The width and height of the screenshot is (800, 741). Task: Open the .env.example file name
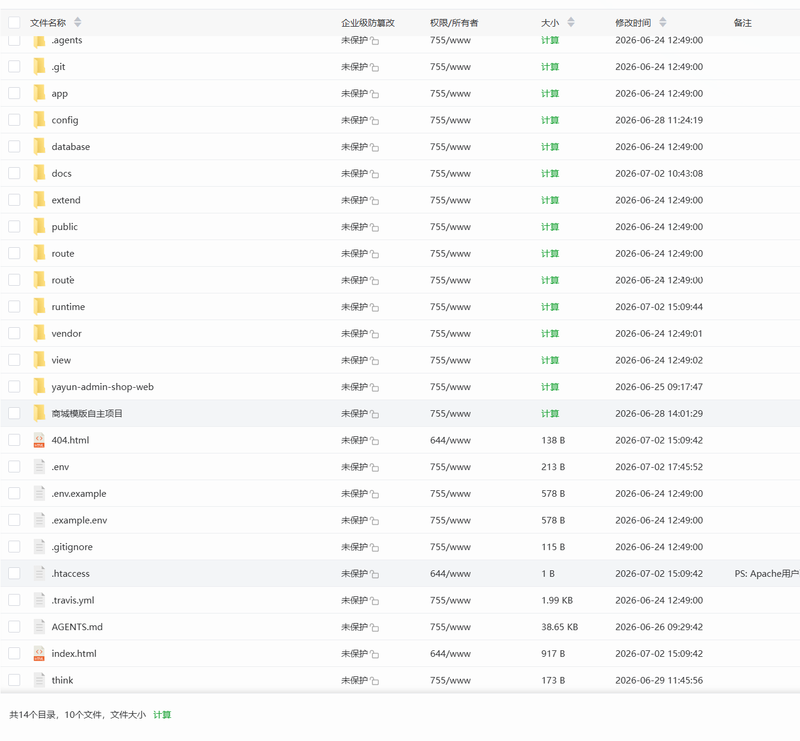point(79,493)
